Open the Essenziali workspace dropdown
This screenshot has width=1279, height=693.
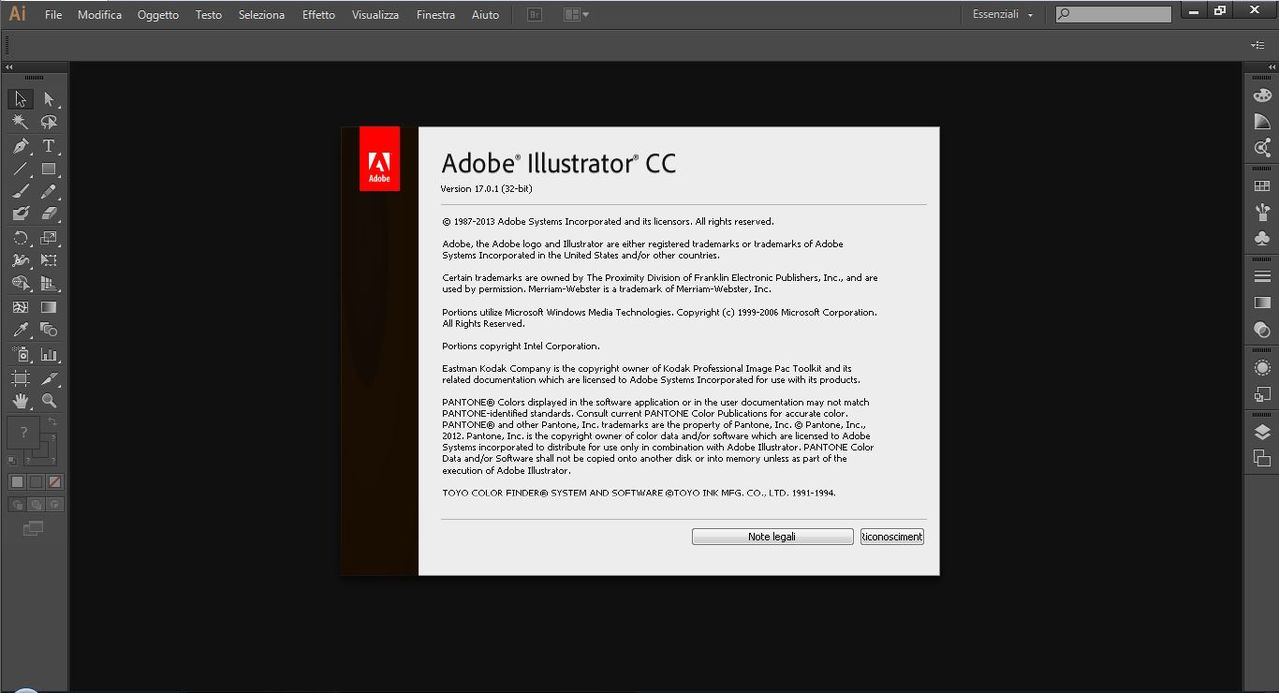(x=1003, y=15)
